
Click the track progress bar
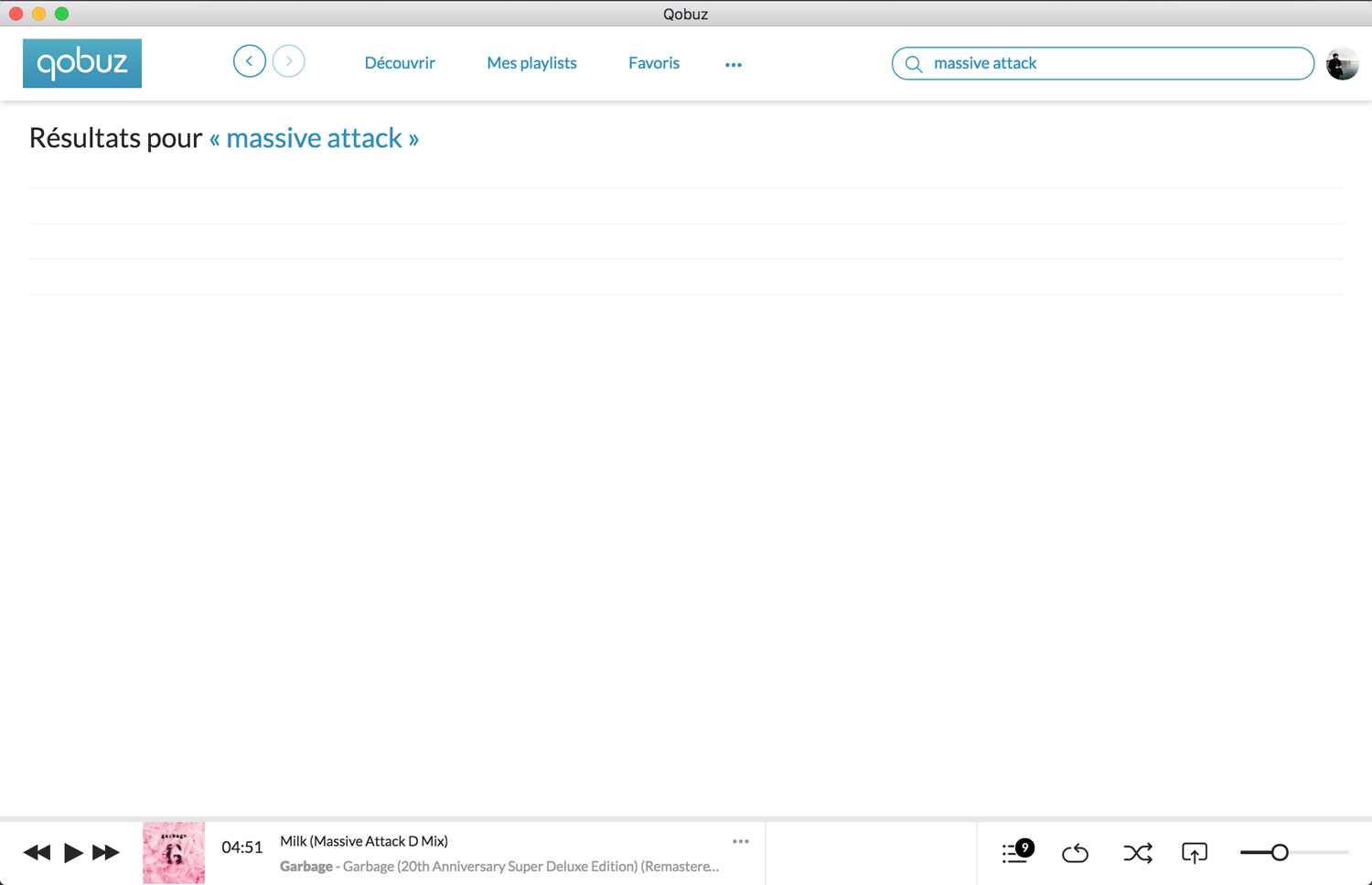pyautogui.click(x=686, y=818)
